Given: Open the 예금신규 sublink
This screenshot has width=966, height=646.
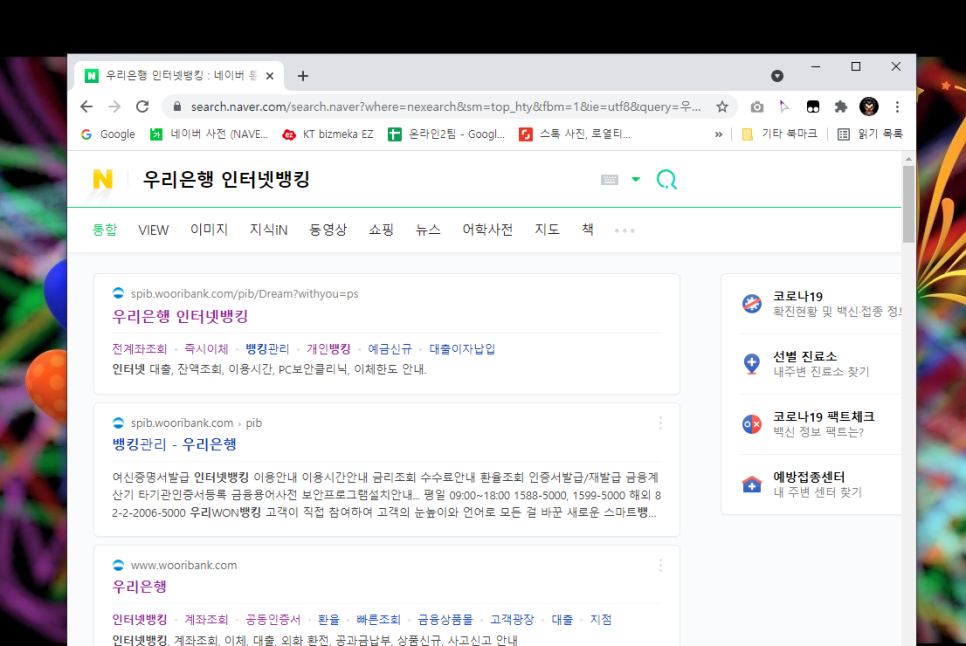Looking at the screenshot, I should point(390,349).
